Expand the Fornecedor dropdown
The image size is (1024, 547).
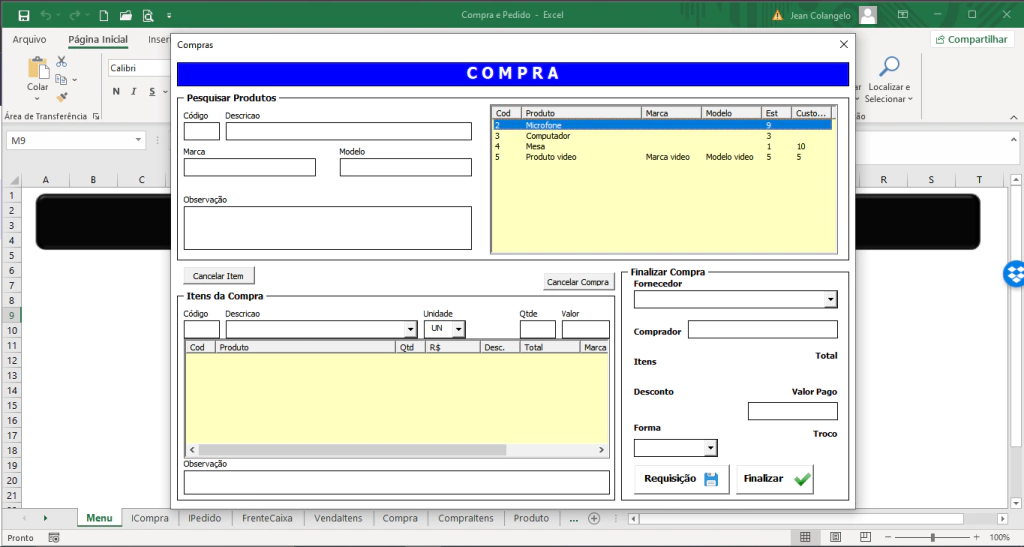830,300
